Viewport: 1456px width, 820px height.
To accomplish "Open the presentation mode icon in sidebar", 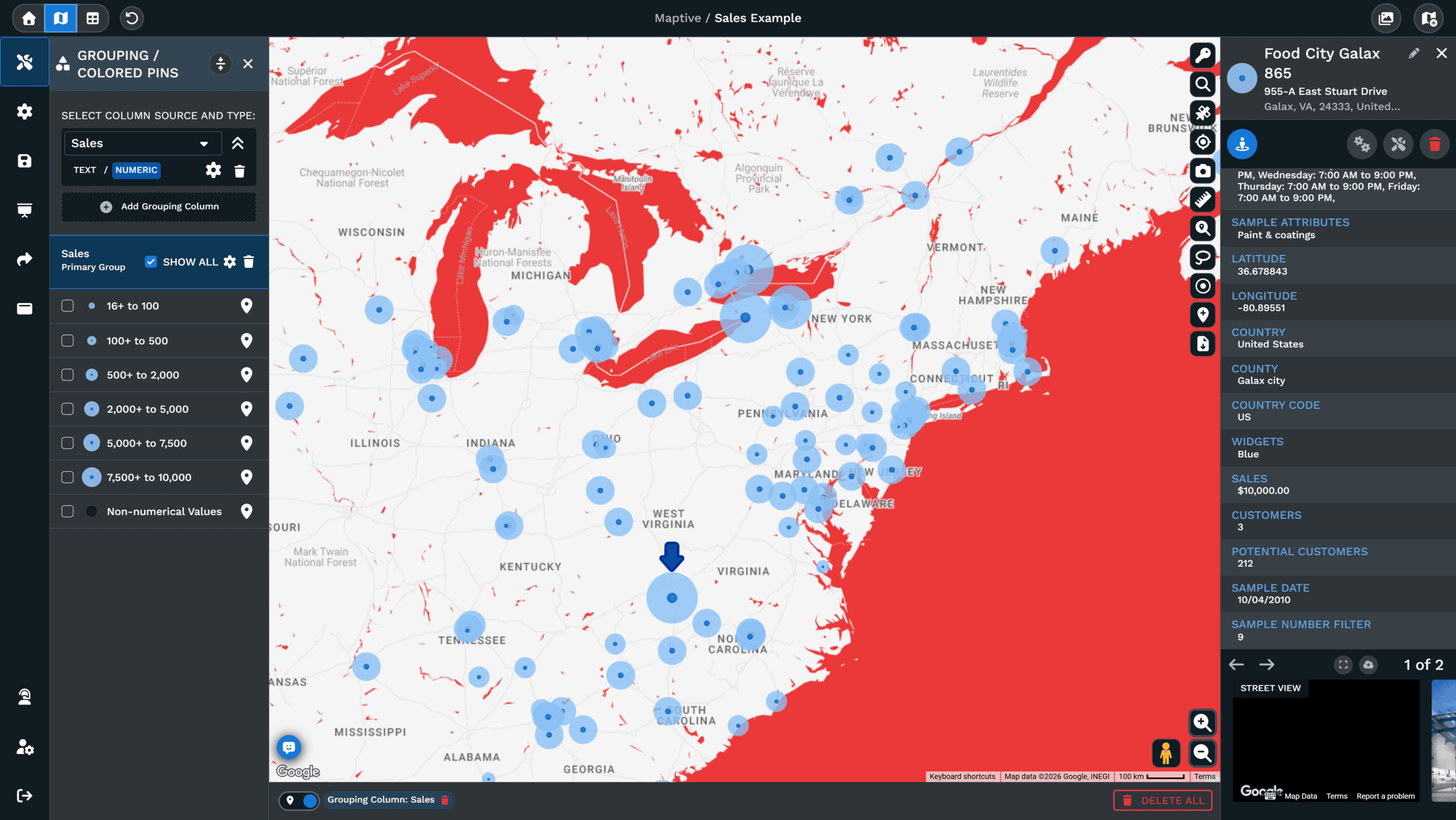I will (x=24, y=210).
